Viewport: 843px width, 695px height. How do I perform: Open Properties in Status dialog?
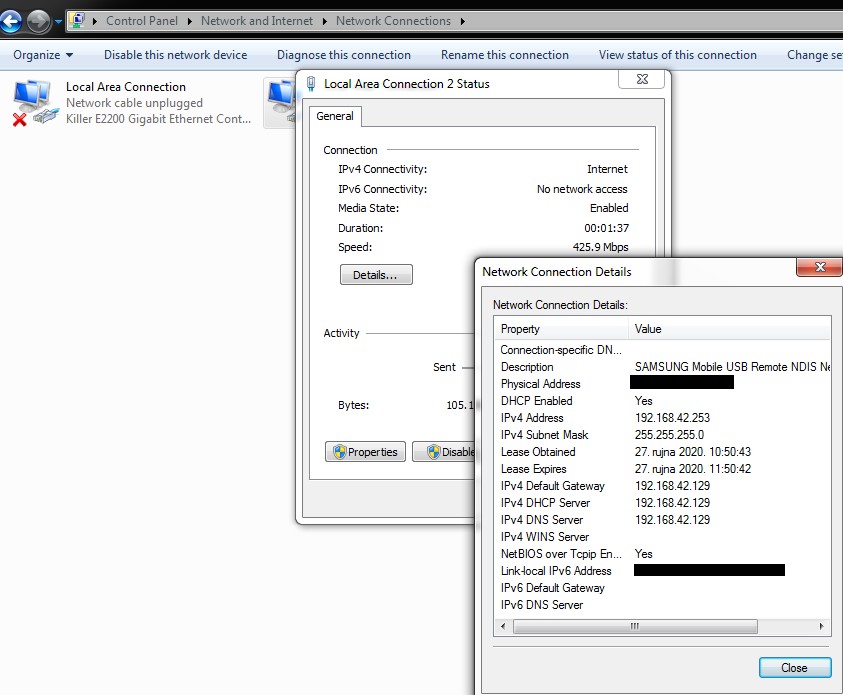(x=366, y=452)
